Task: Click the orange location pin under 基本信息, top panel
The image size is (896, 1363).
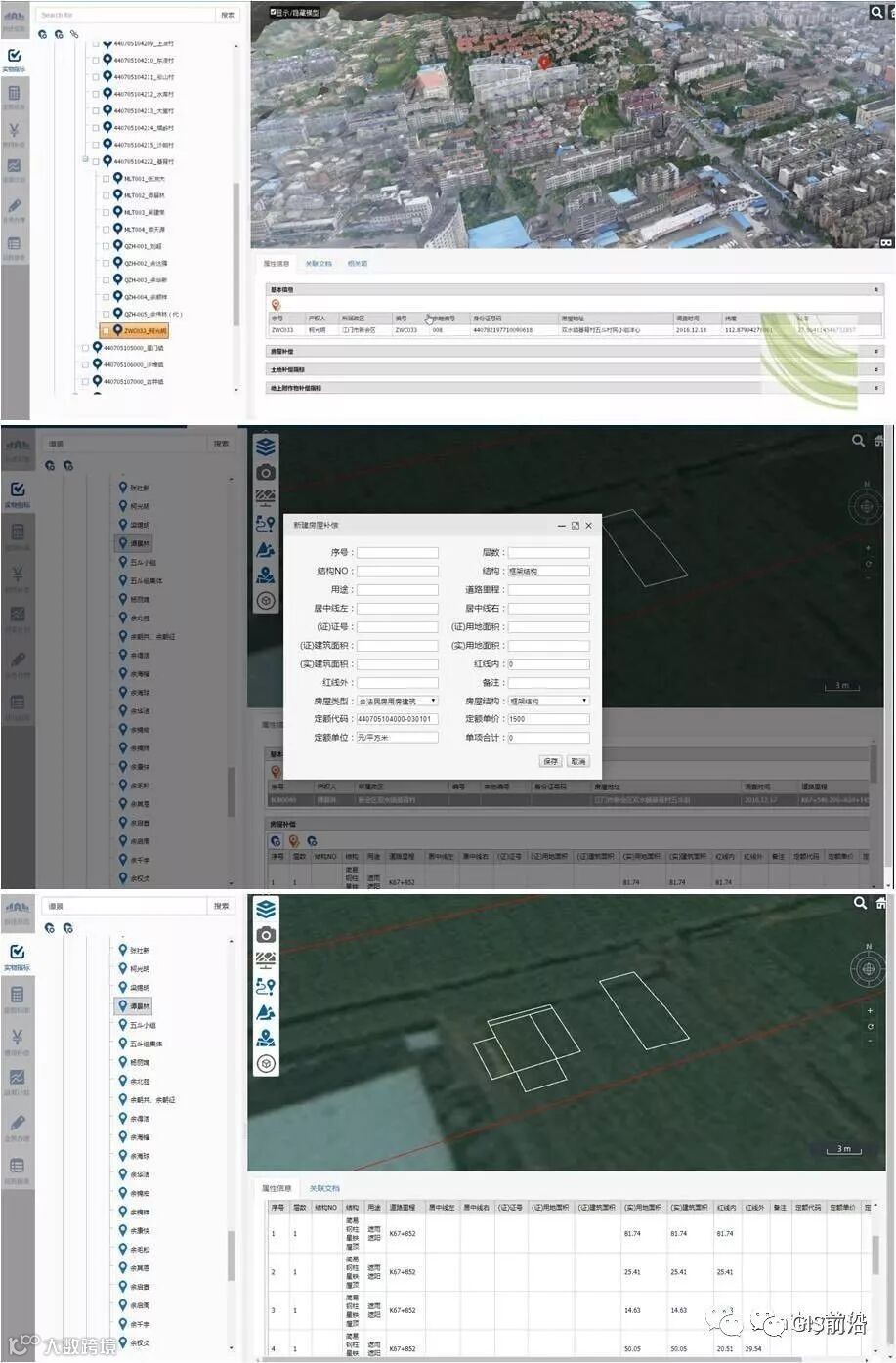Action: [x=276, y=306]
